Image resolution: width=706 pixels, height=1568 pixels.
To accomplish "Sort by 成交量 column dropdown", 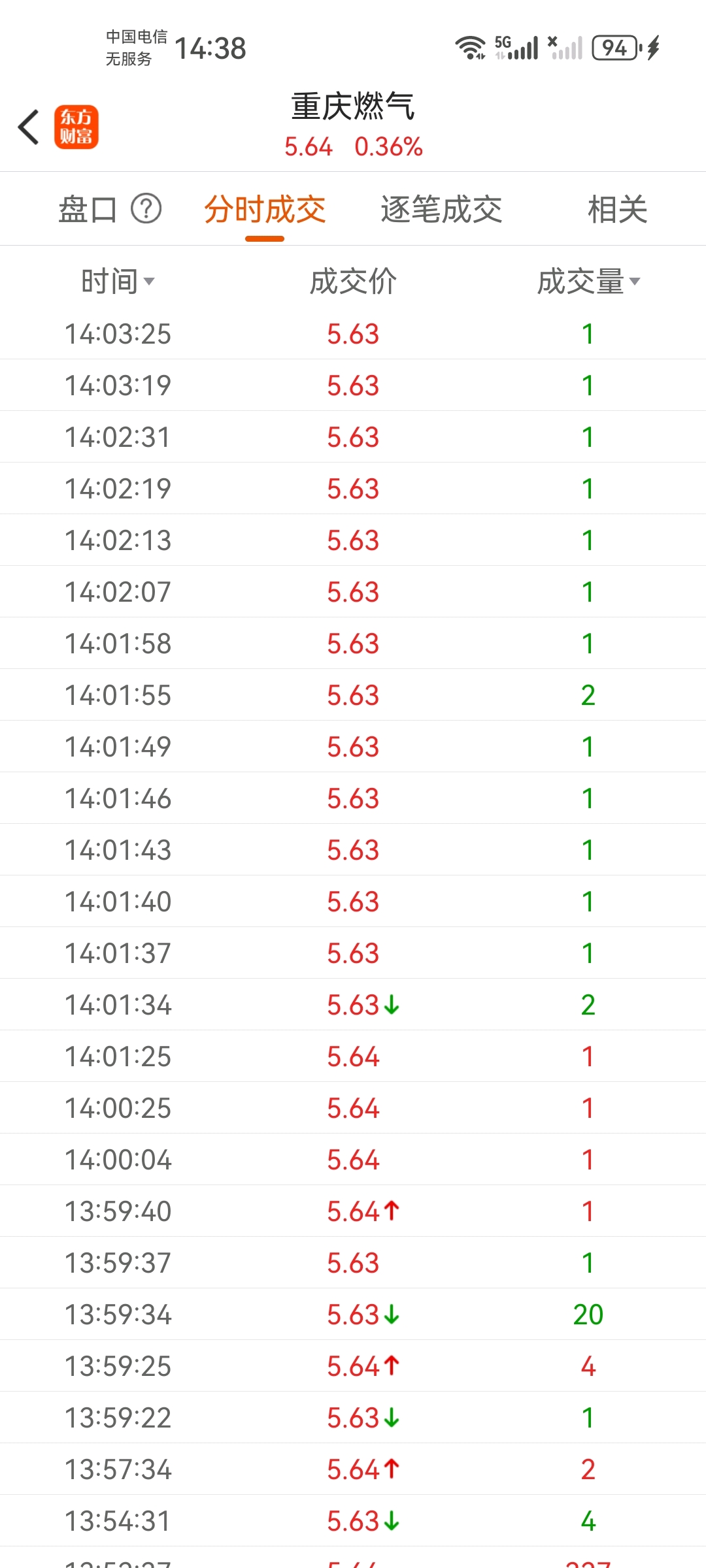I will 588,282.
